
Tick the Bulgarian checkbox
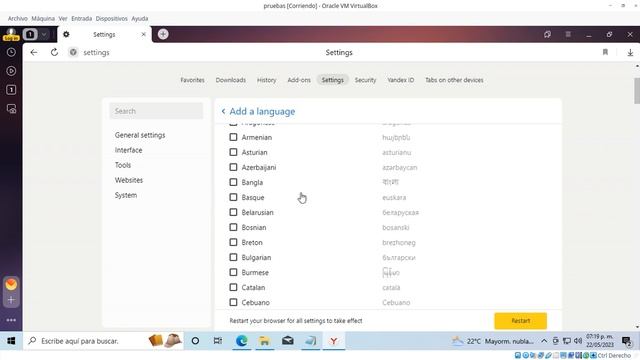point(233,257)
